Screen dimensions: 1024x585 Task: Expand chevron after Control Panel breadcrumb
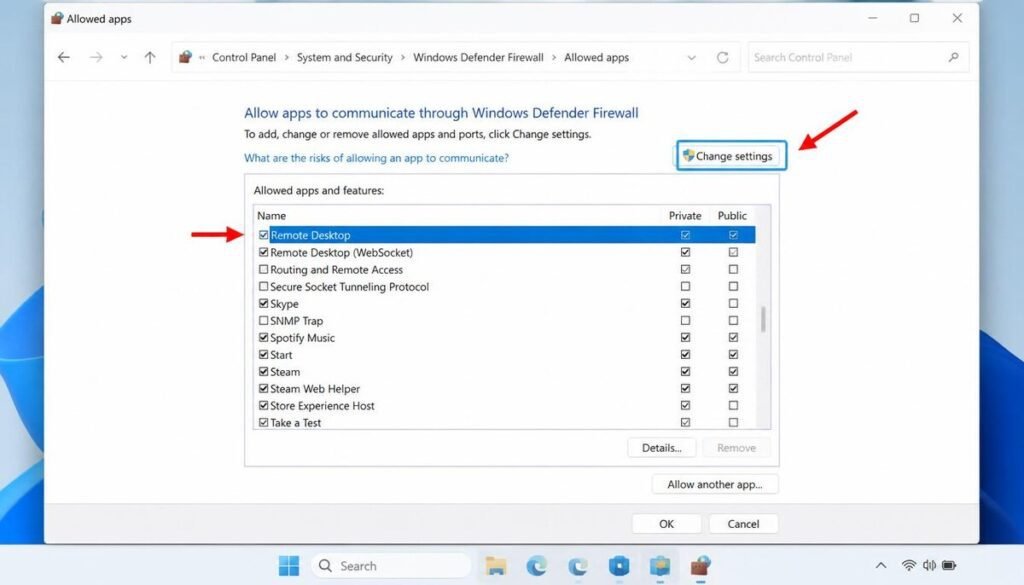[x=286, y=57]
